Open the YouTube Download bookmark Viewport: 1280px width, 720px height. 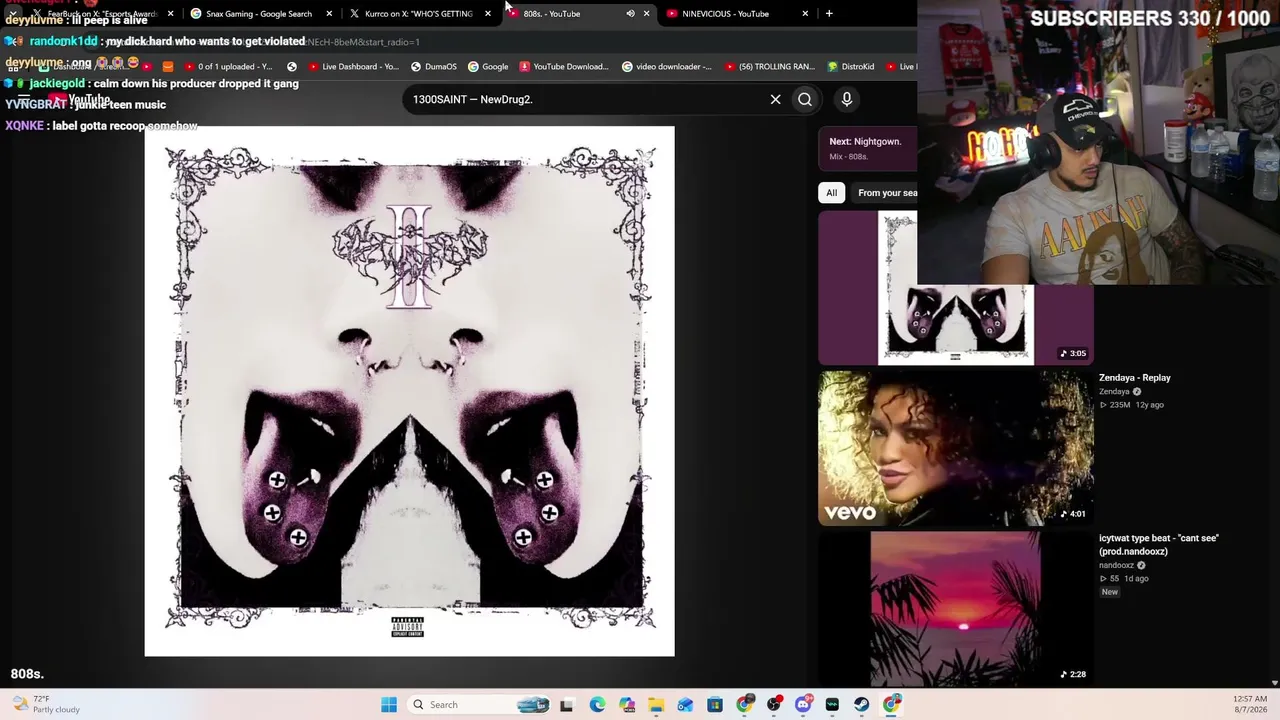564,67
